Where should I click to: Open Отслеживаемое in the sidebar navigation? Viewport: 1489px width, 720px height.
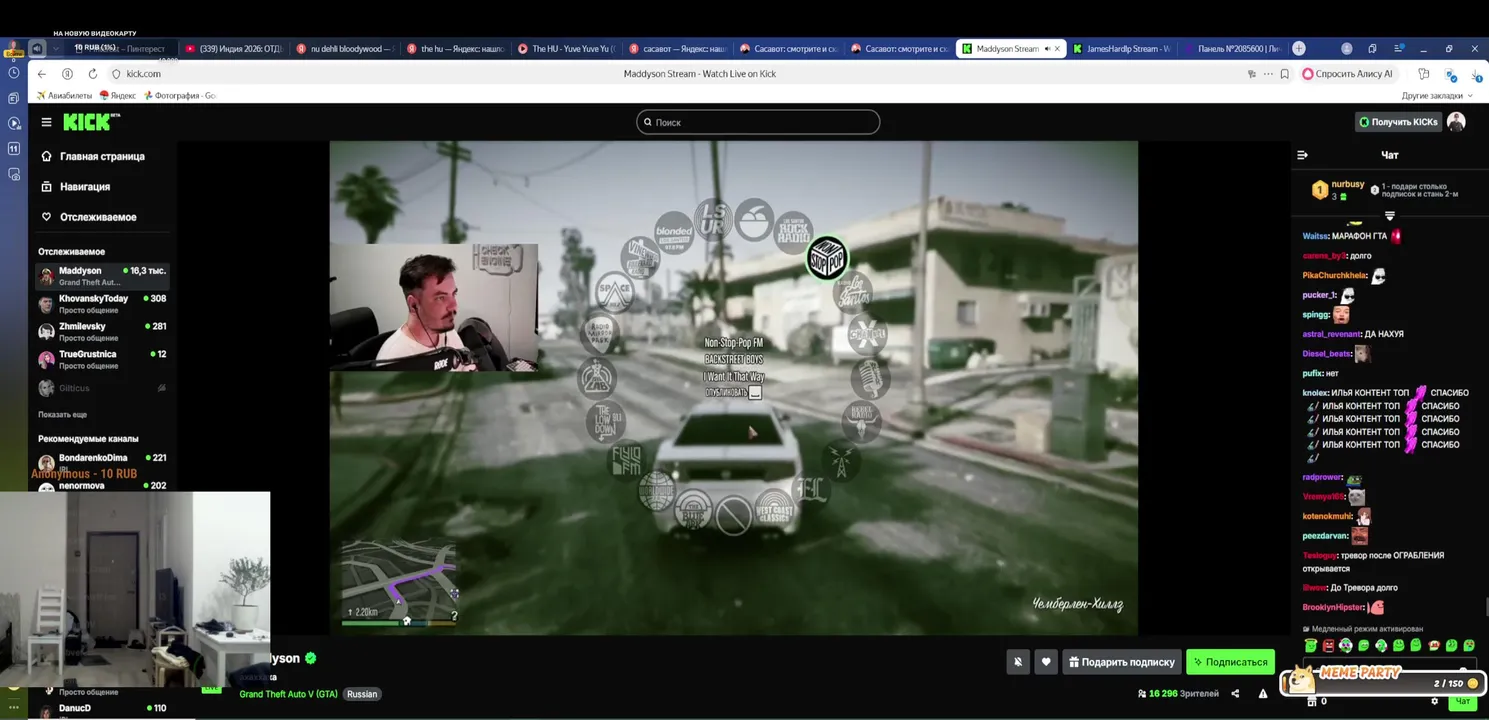(x=88, y=217)
